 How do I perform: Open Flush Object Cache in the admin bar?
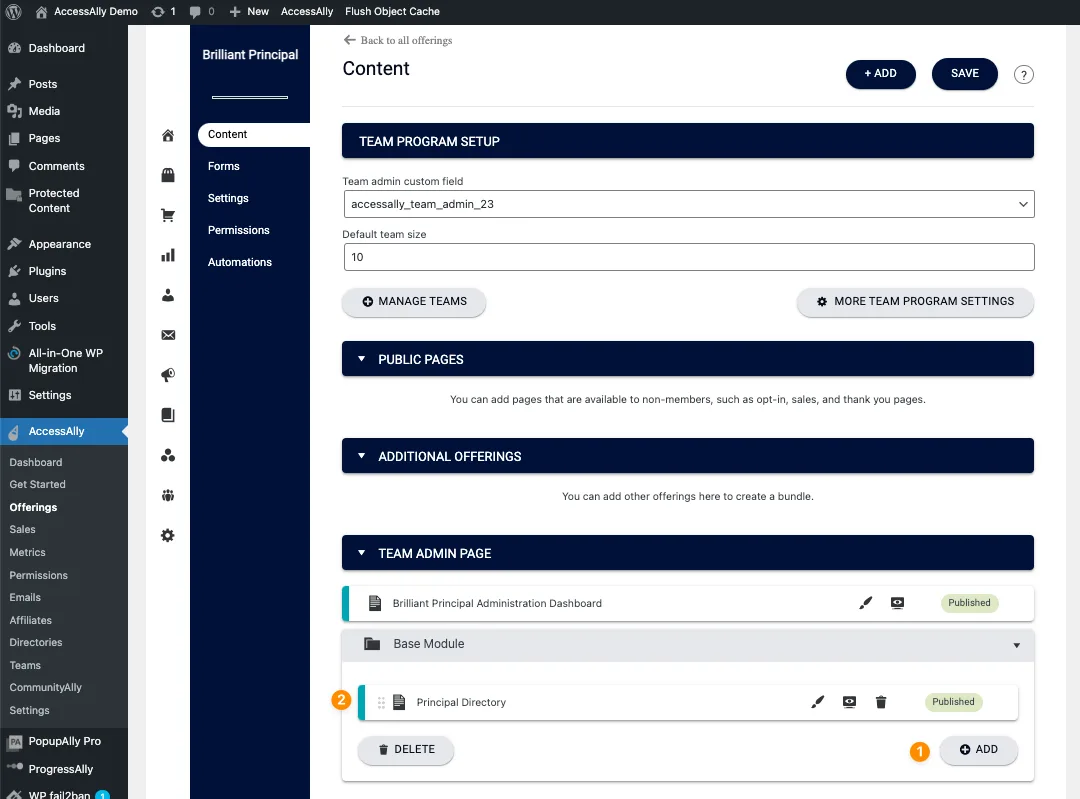[x=392, y=11]
